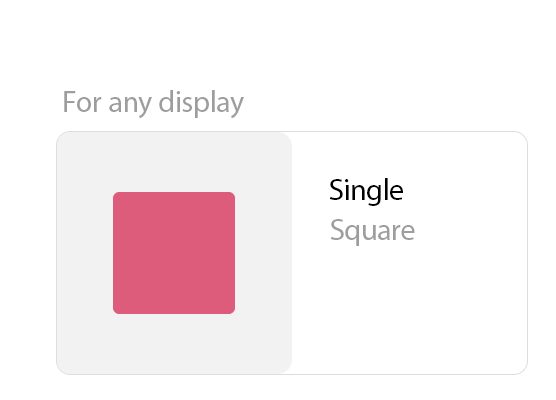556x400 pixels.
Task: Select the card's right-hand description panel
Action: [x=410, y=253]
